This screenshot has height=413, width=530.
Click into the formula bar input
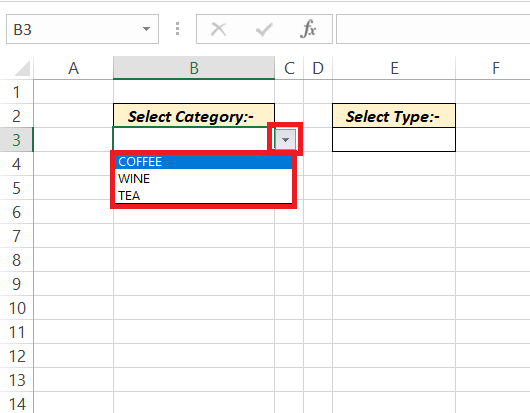tap(433, 29)
